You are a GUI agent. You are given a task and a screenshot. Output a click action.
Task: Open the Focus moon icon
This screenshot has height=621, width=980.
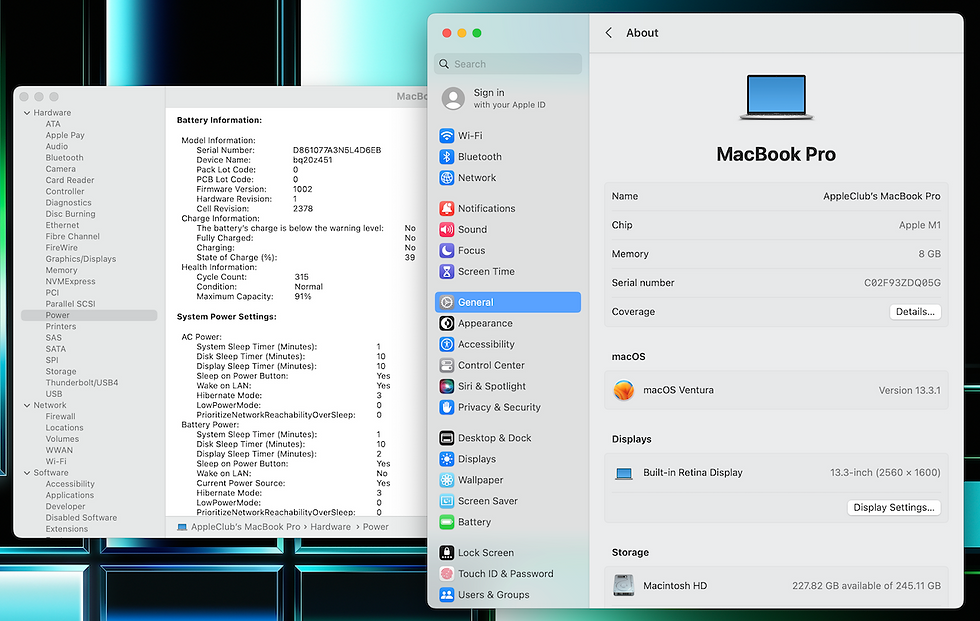[x=446, y=251]
